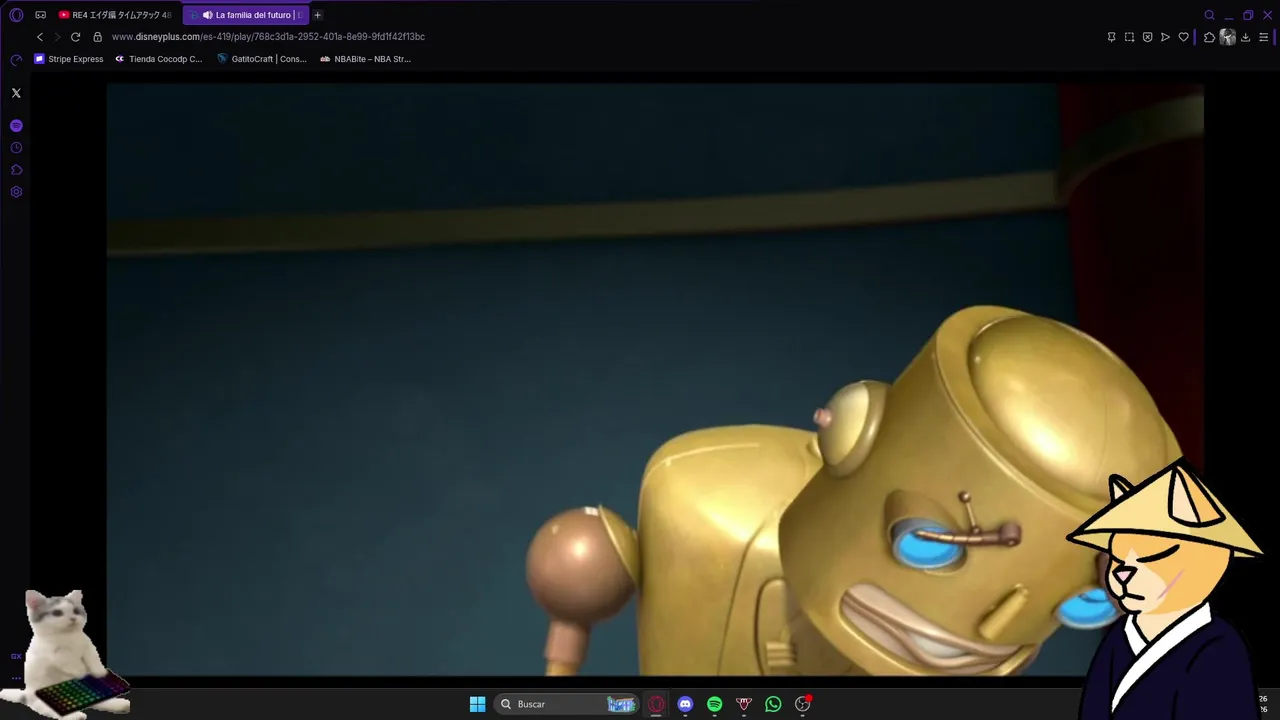Open the red shield taskbar app

tap(743, 704)
